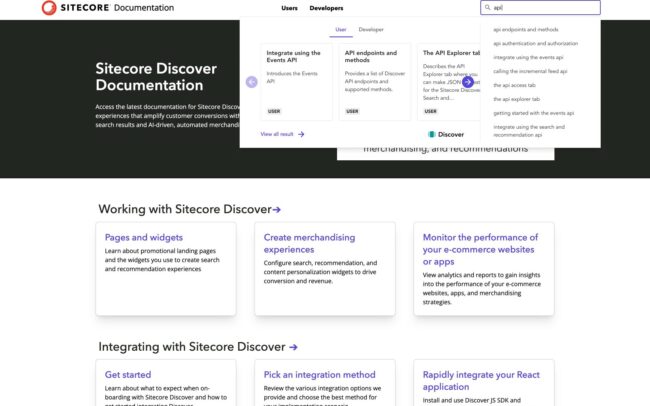
Task: Select 'api authentication and authorization' suggestion
Action: click(x=535, y=44)
